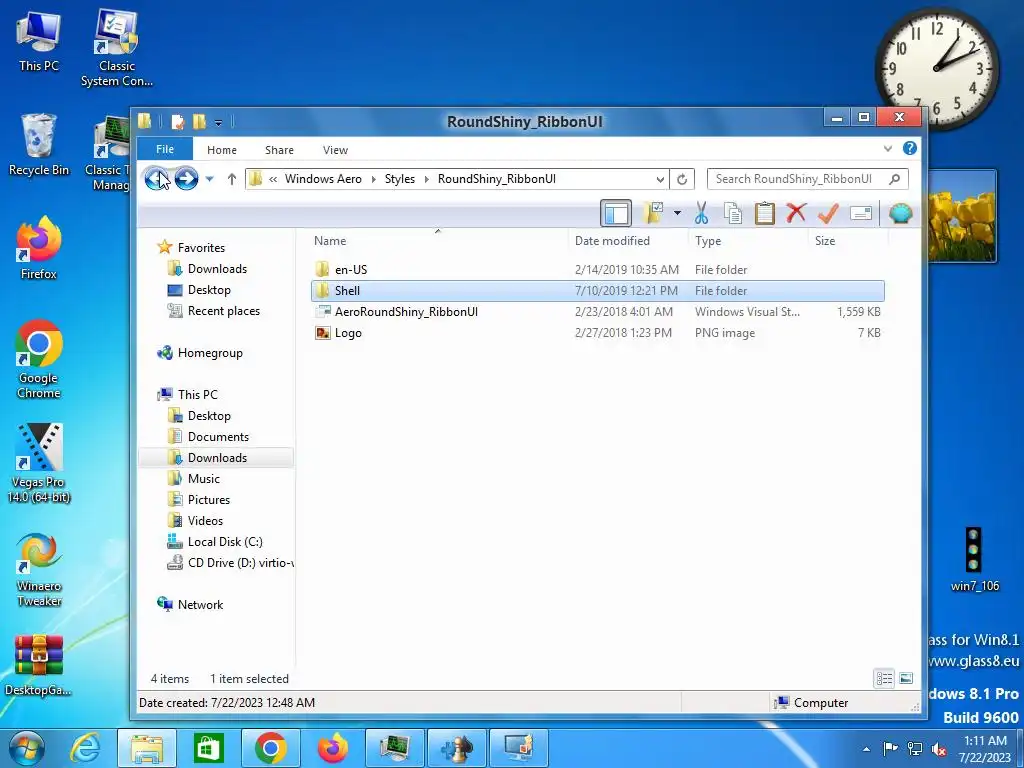The image size is (1024, 768).
Task: Open Winaero Tweaker desktop shortcut
Action: click(39, 570)
